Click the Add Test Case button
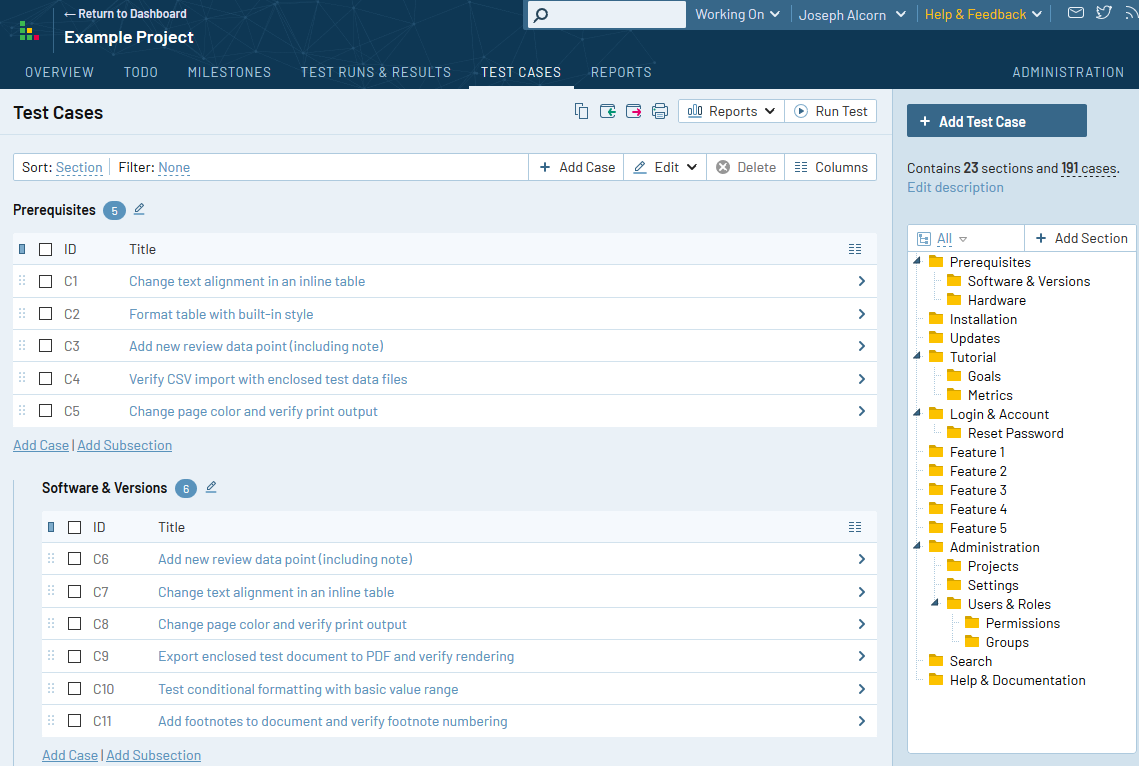This screenshot has height=766, width=1139. [997, 121]
